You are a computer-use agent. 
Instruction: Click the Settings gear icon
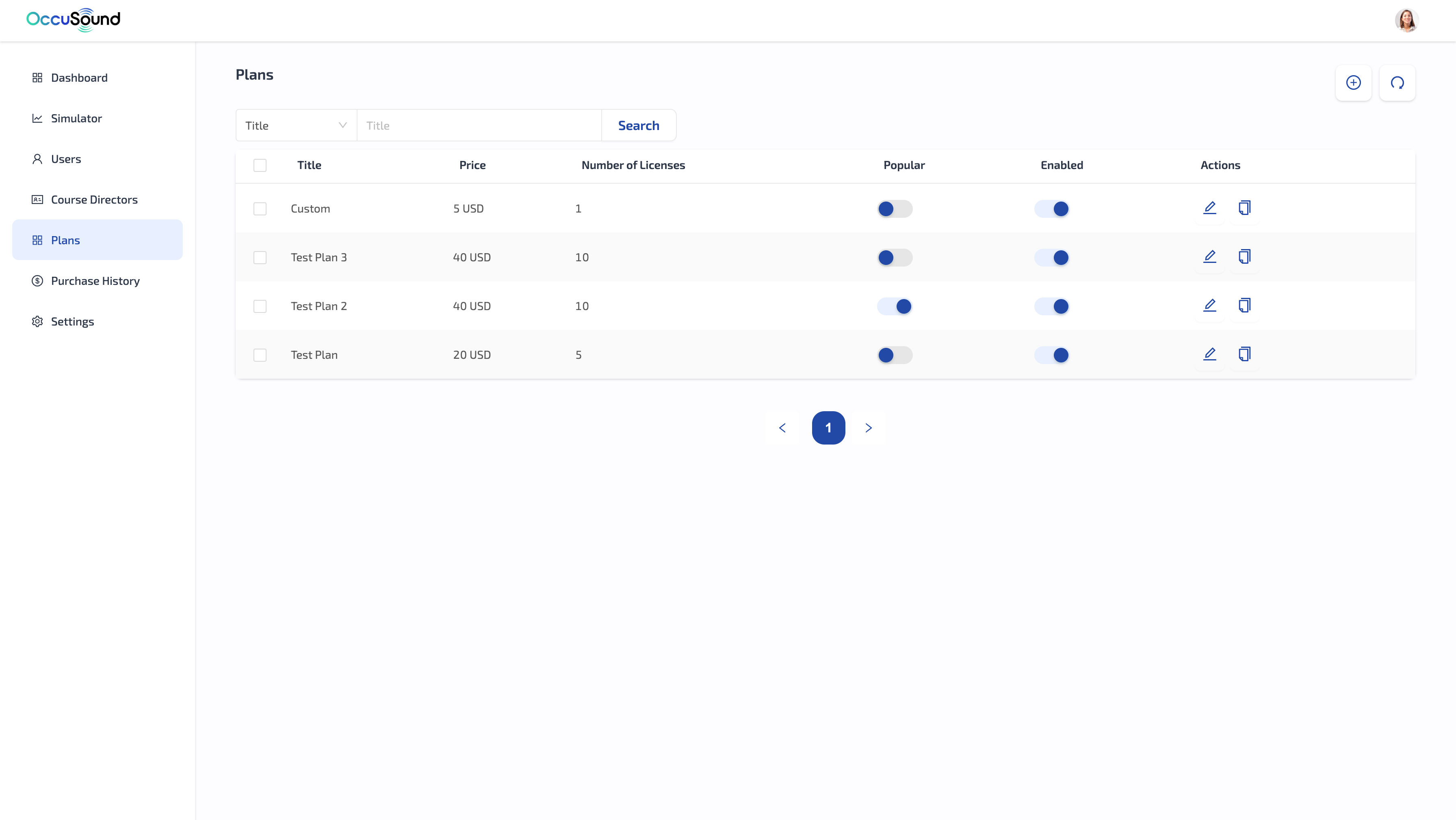pyautogui.click(x=37, y=322)
